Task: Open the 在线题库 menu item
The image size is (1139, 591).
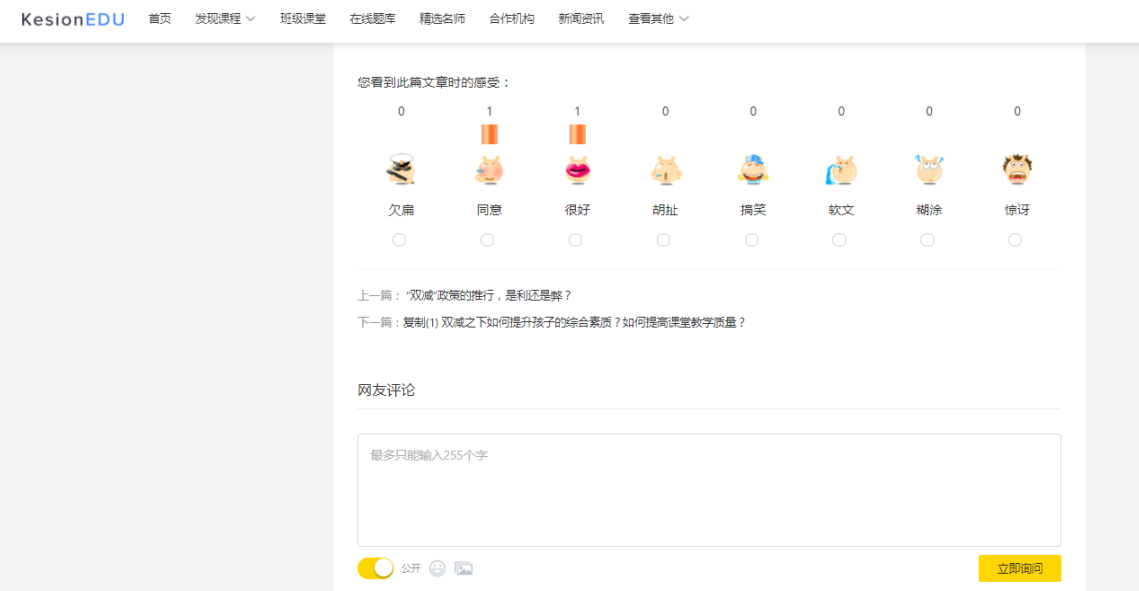Action: [372, 19]
